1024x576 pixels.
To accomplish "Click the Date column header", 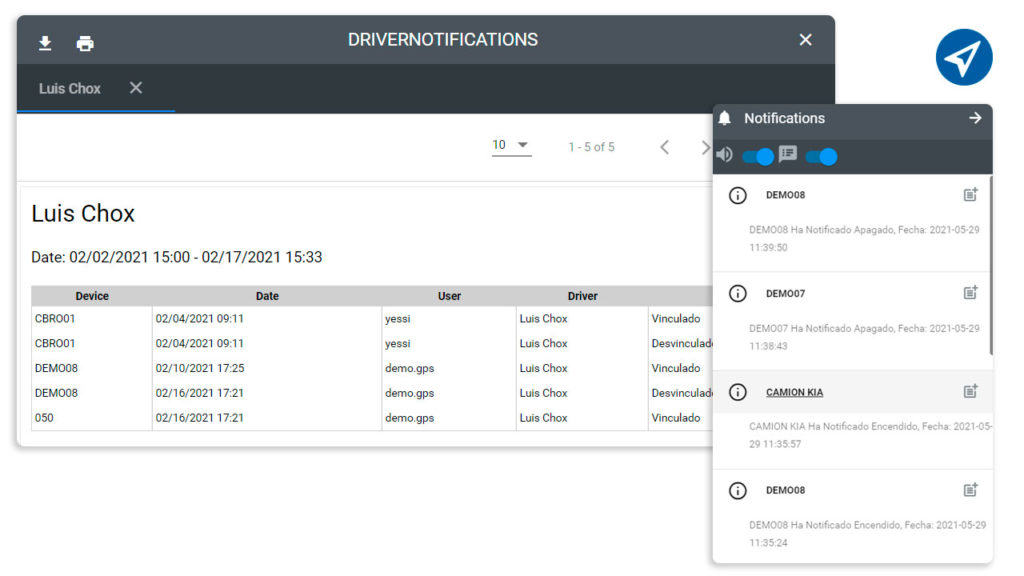I will click(x=267, y=296).
